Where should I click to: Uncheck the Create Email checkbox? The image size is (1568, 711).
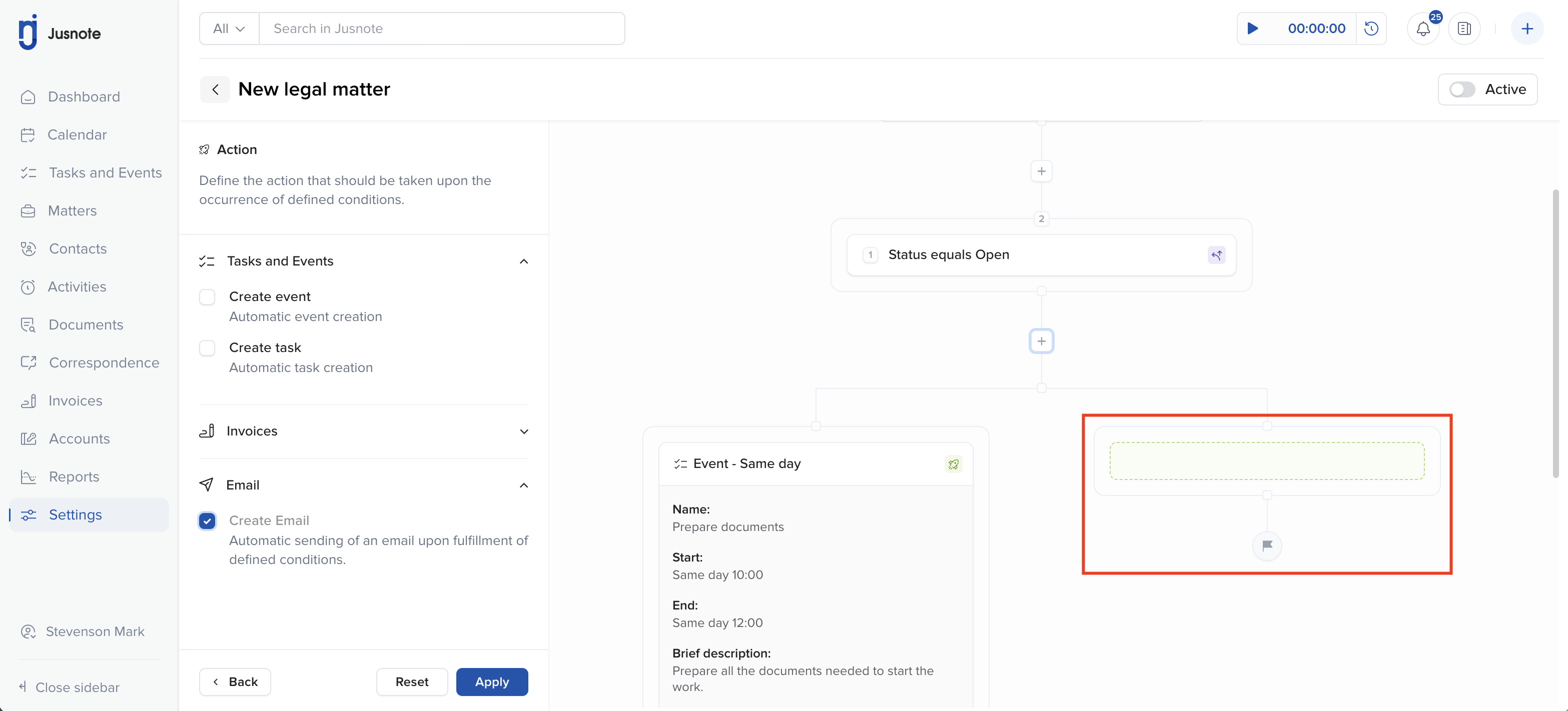click(207, 521)
